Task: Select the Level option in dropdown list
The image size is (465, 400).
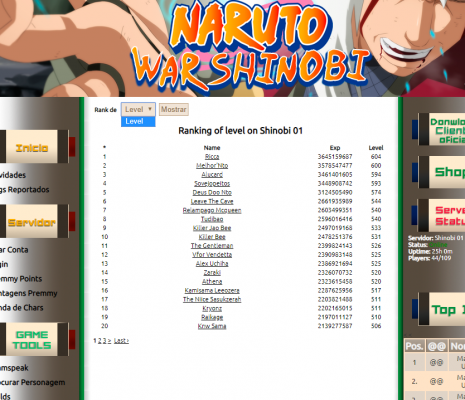Action: point(138,122)
